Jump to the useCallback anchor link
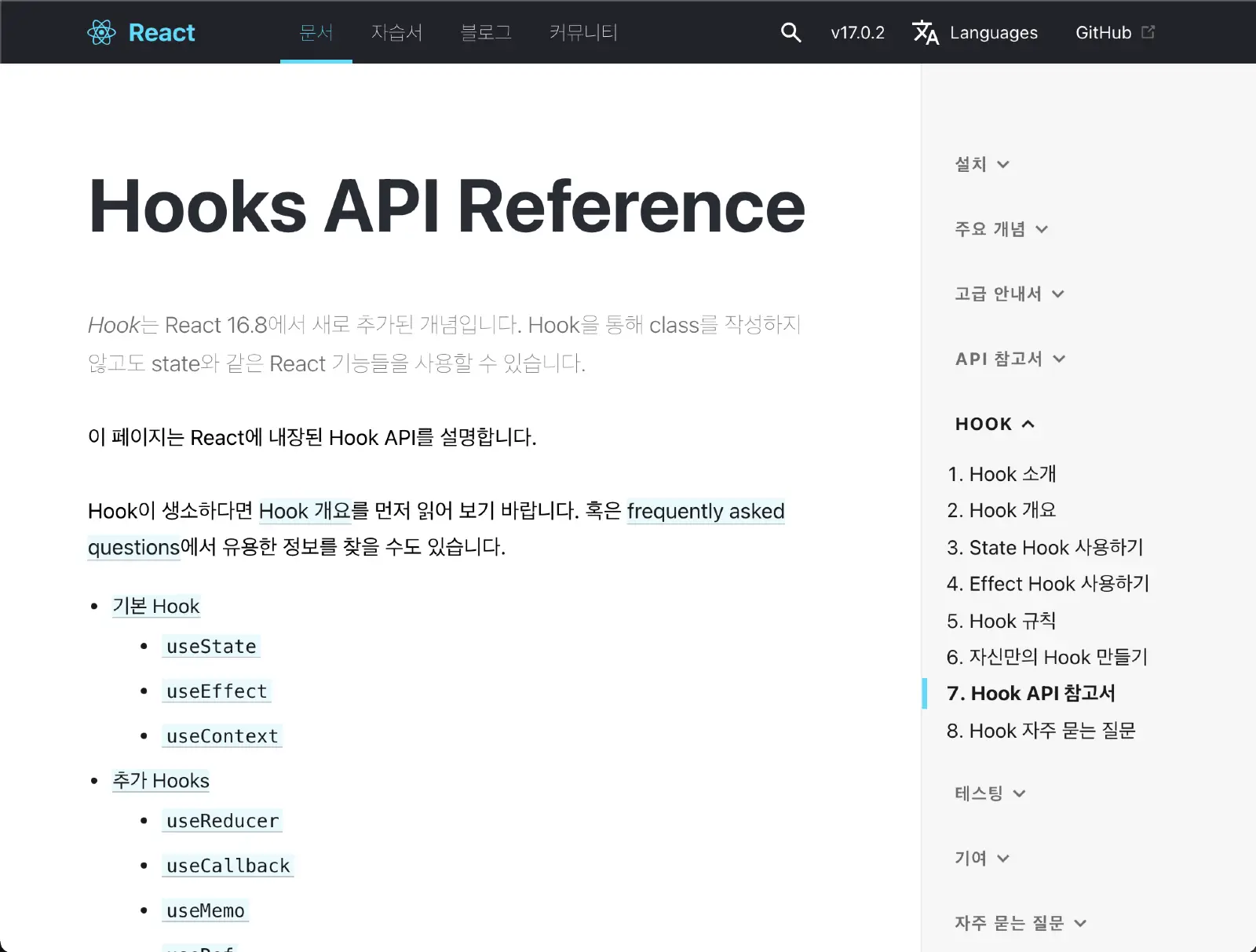1256x952 pixels. [228, 866]
